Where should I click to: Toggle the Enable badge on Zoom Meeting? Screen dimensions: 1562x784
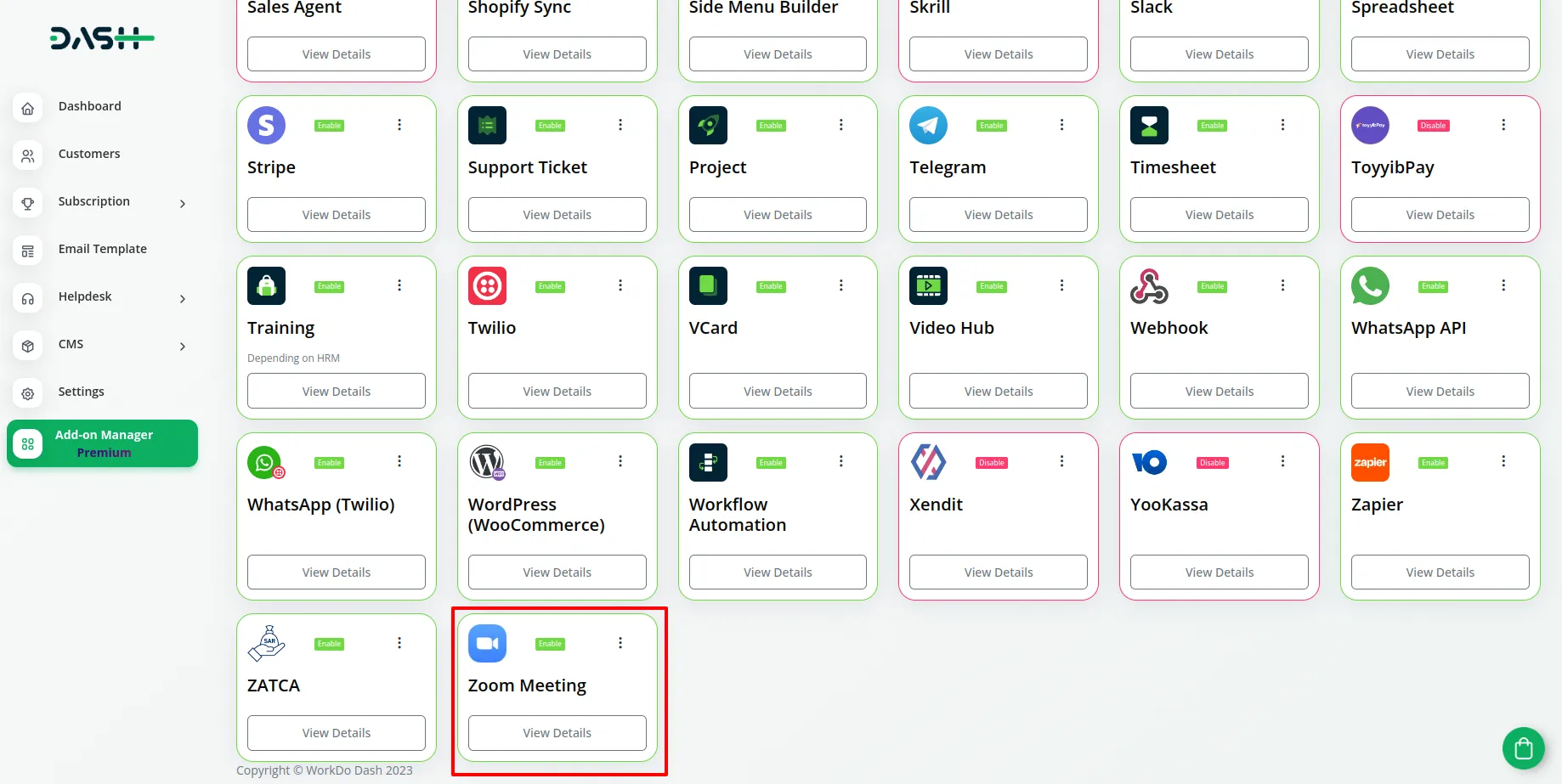[x=550, y=644]
